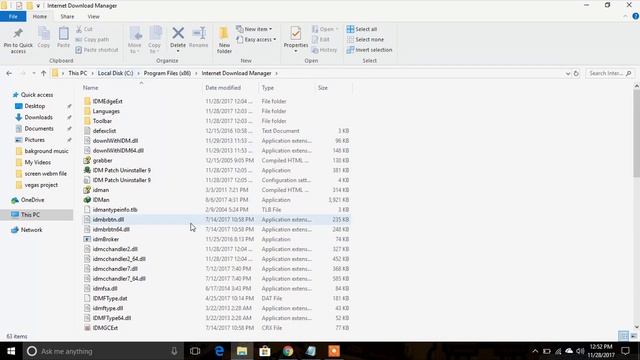This screenshot has height=360, width=640.
Task: Open the File menu tab
Action: (x=13, y=16)
